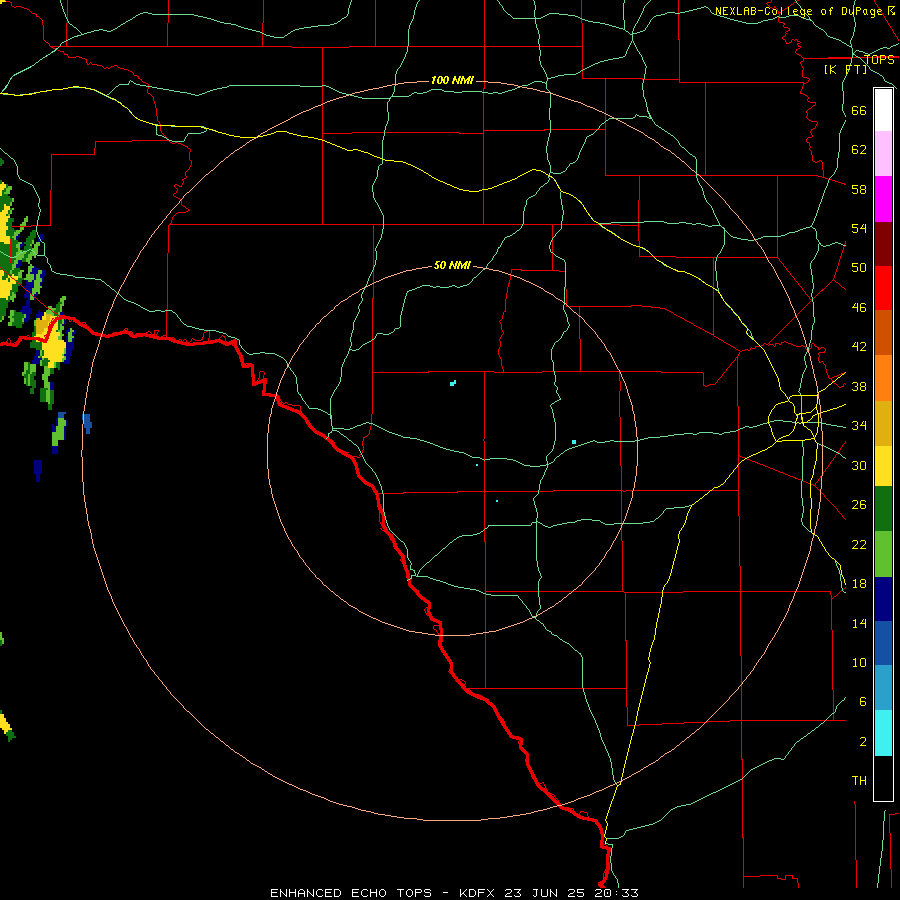Viewport: 900px width, 900px height.
Task: Click the legend value "46"
Action: (x=859, y=307)
